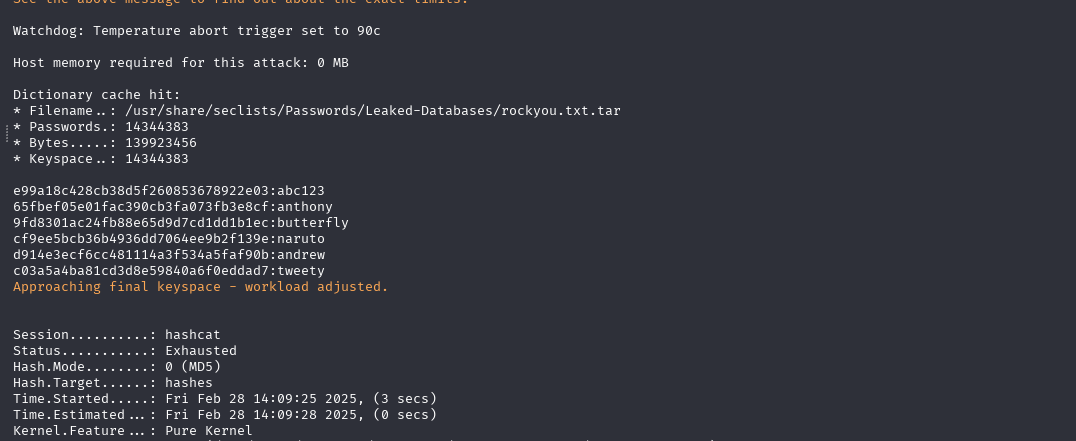
Task: Click the Time.Started timestamp line
Action: click(x=225, y=398)
